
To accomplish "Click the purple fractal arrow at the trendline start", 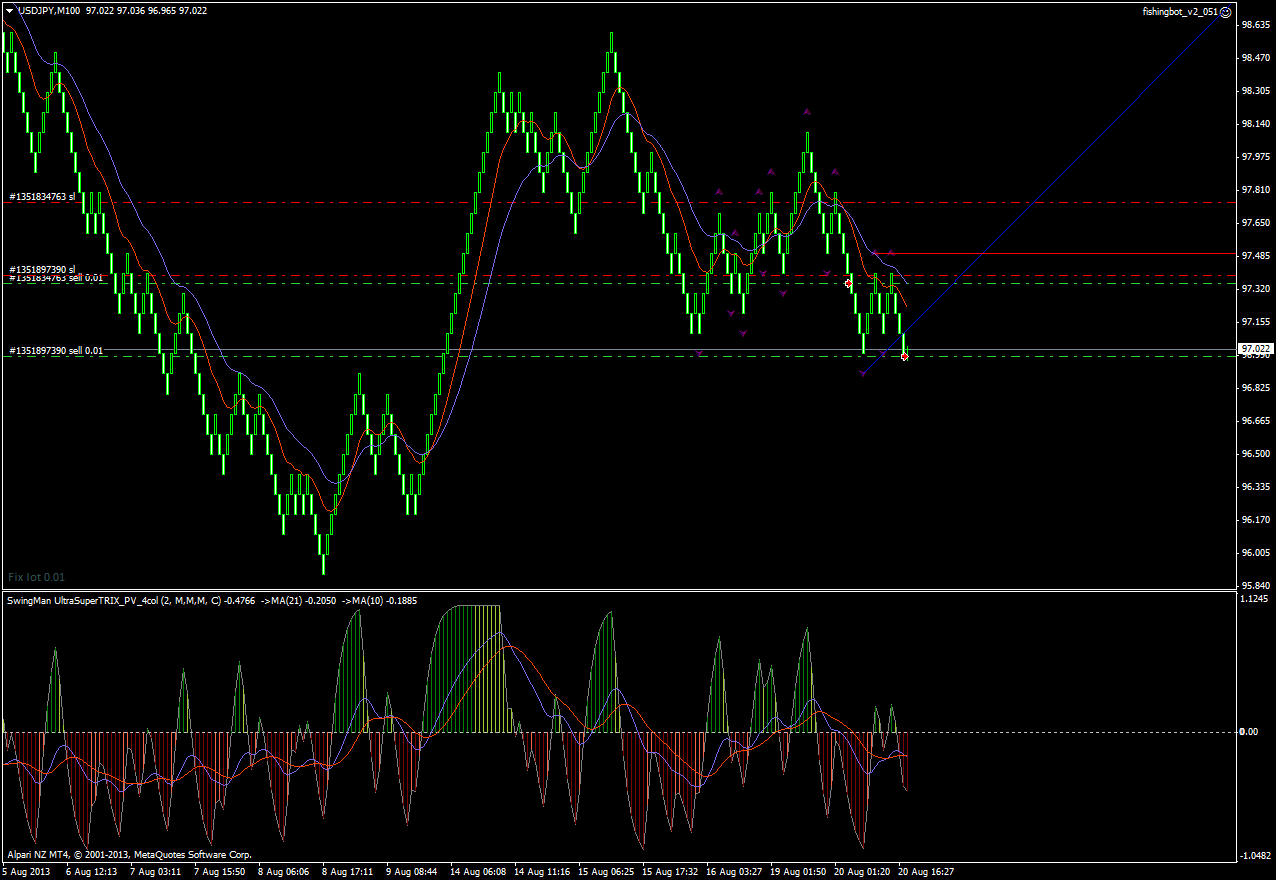I will pyautogui.click(x=863, y=373).
